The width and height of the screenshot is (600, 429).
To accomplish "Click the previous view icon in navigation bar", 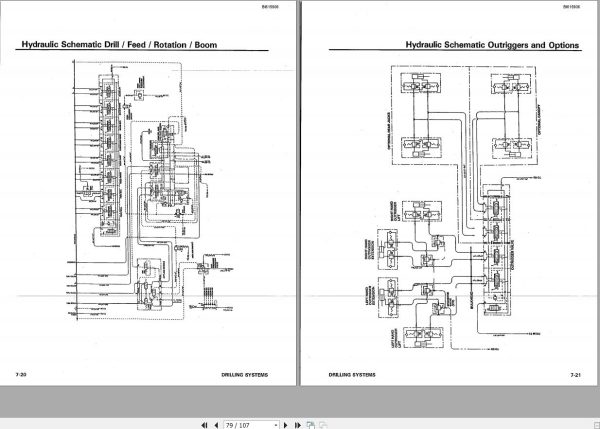I will (311, 425).
